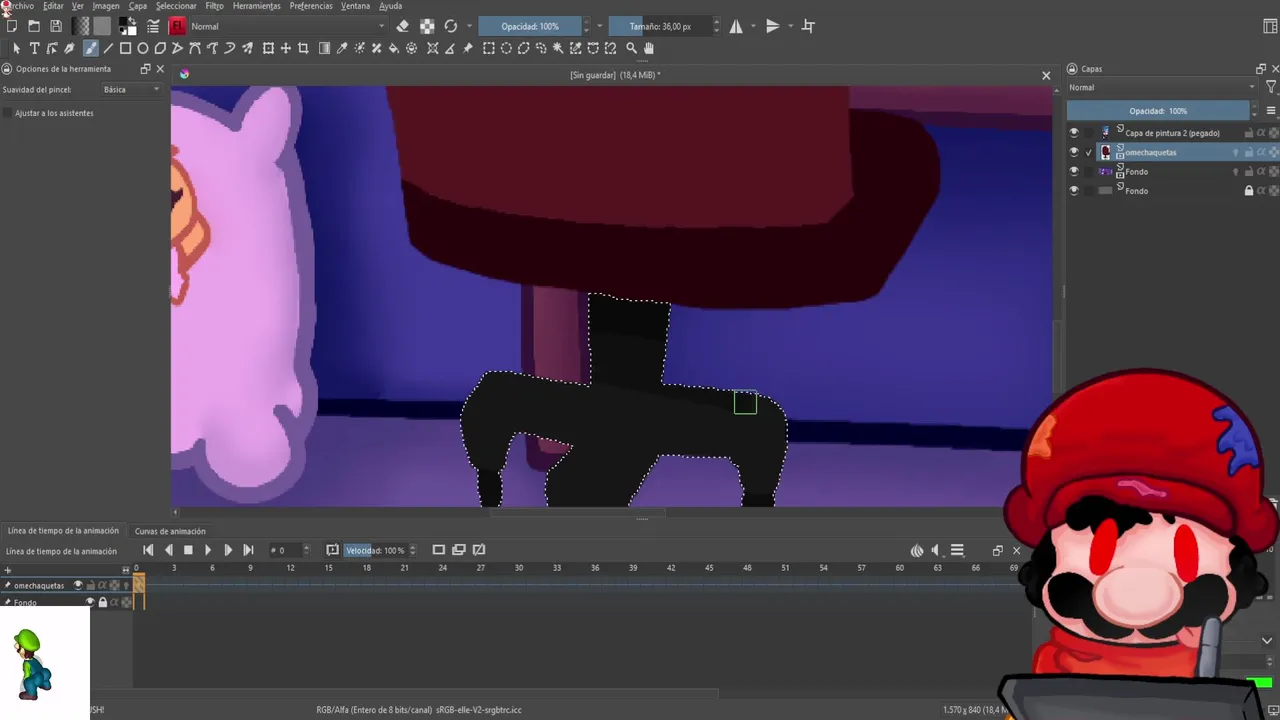1280x720 pixels.
Task: Open the timeline hamburger settings menu
Action: coord(957,550)
